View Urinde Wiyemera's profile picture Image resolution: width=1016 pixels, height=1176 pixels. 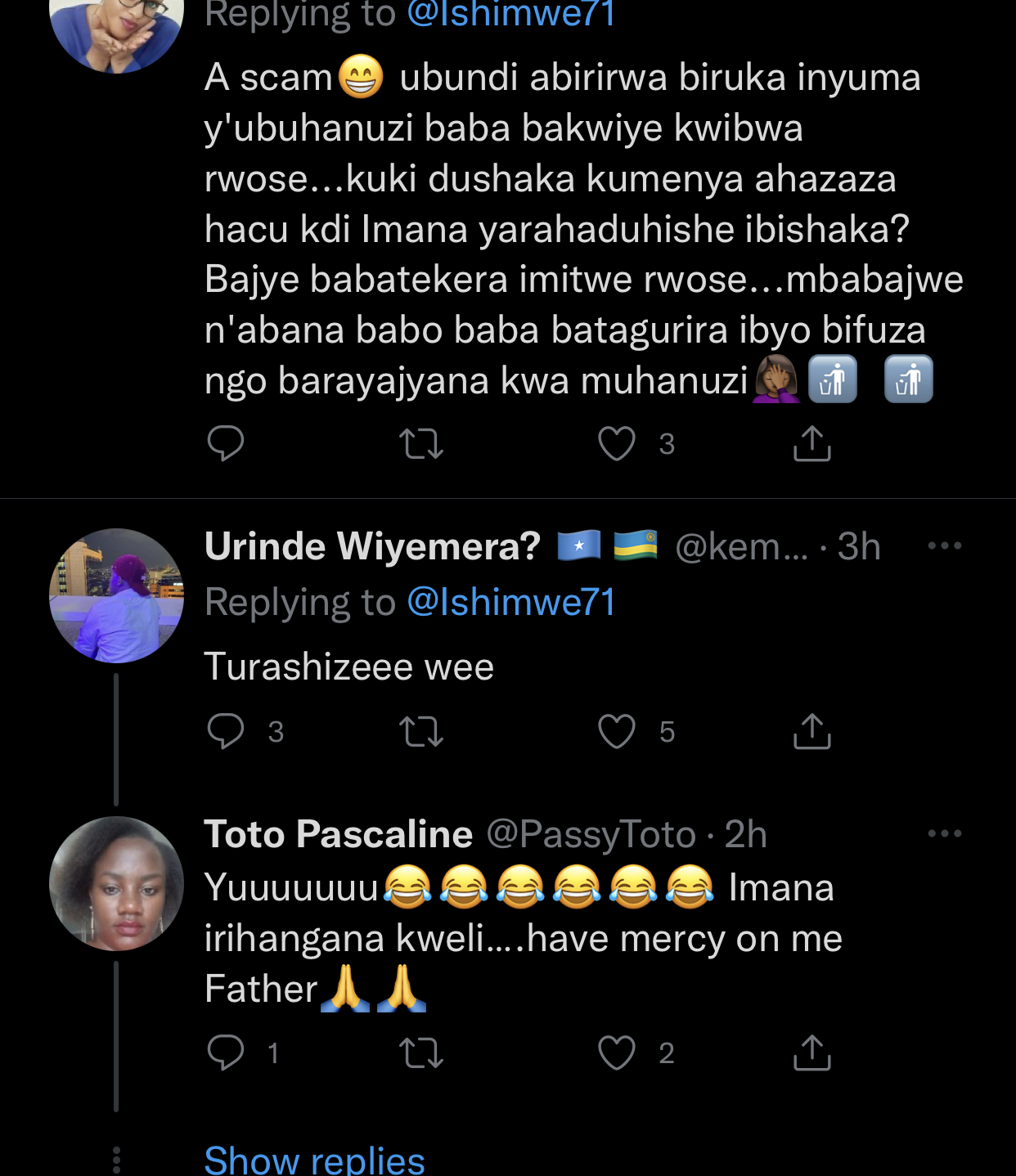tap(116, 595)
